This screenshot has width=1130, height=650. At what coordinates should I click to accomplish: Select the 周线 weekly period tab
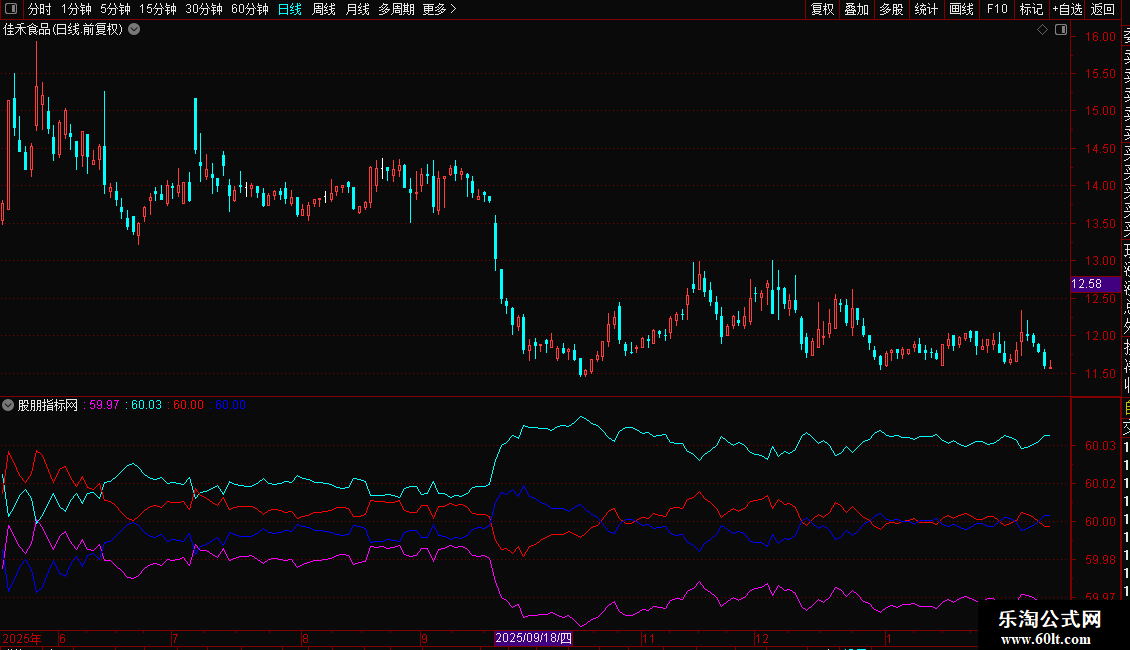click(324, 9)
